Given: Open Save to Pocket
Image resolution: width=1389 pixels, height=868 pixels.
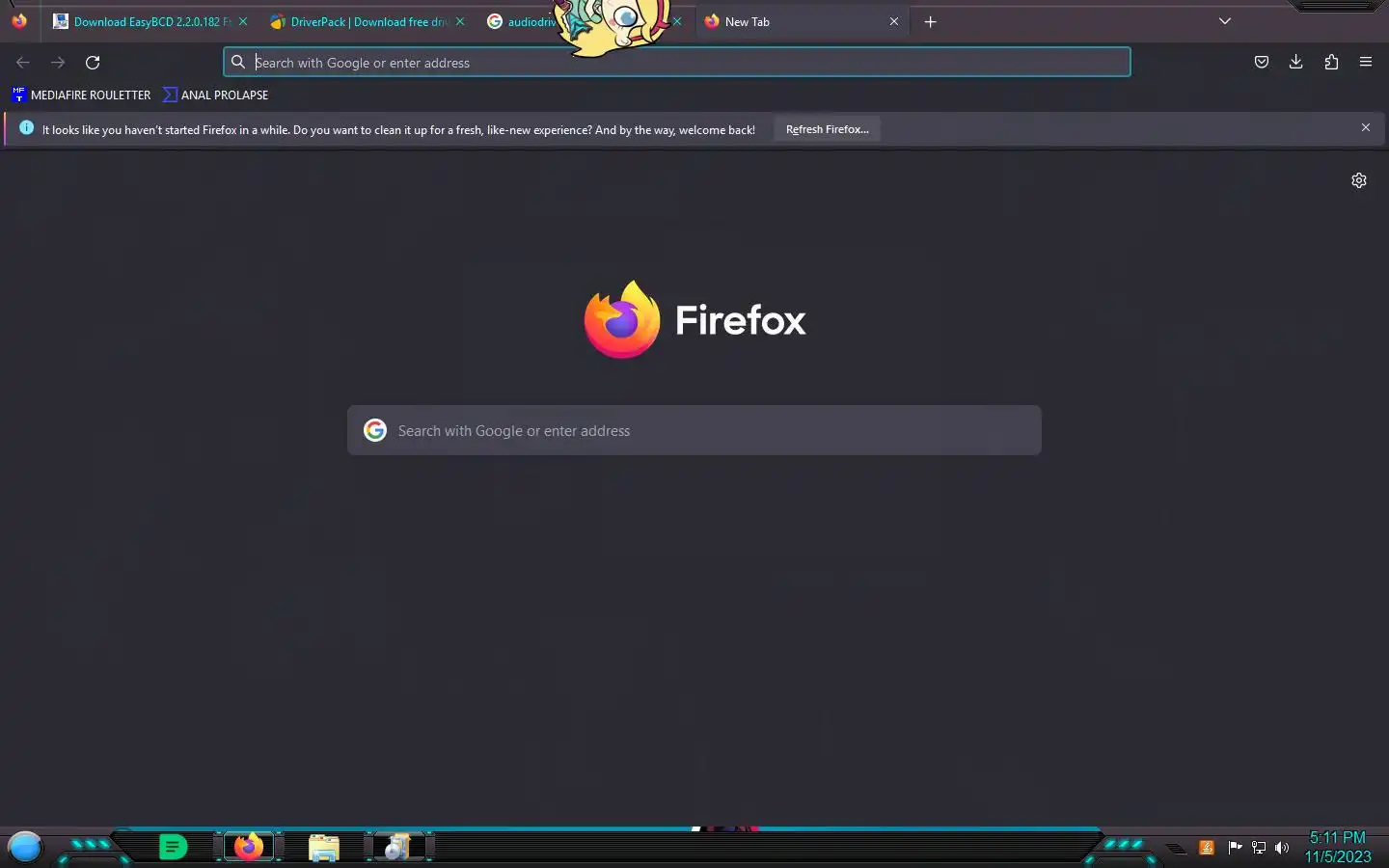Looking at the screenshot, I should click(1261, 63).
